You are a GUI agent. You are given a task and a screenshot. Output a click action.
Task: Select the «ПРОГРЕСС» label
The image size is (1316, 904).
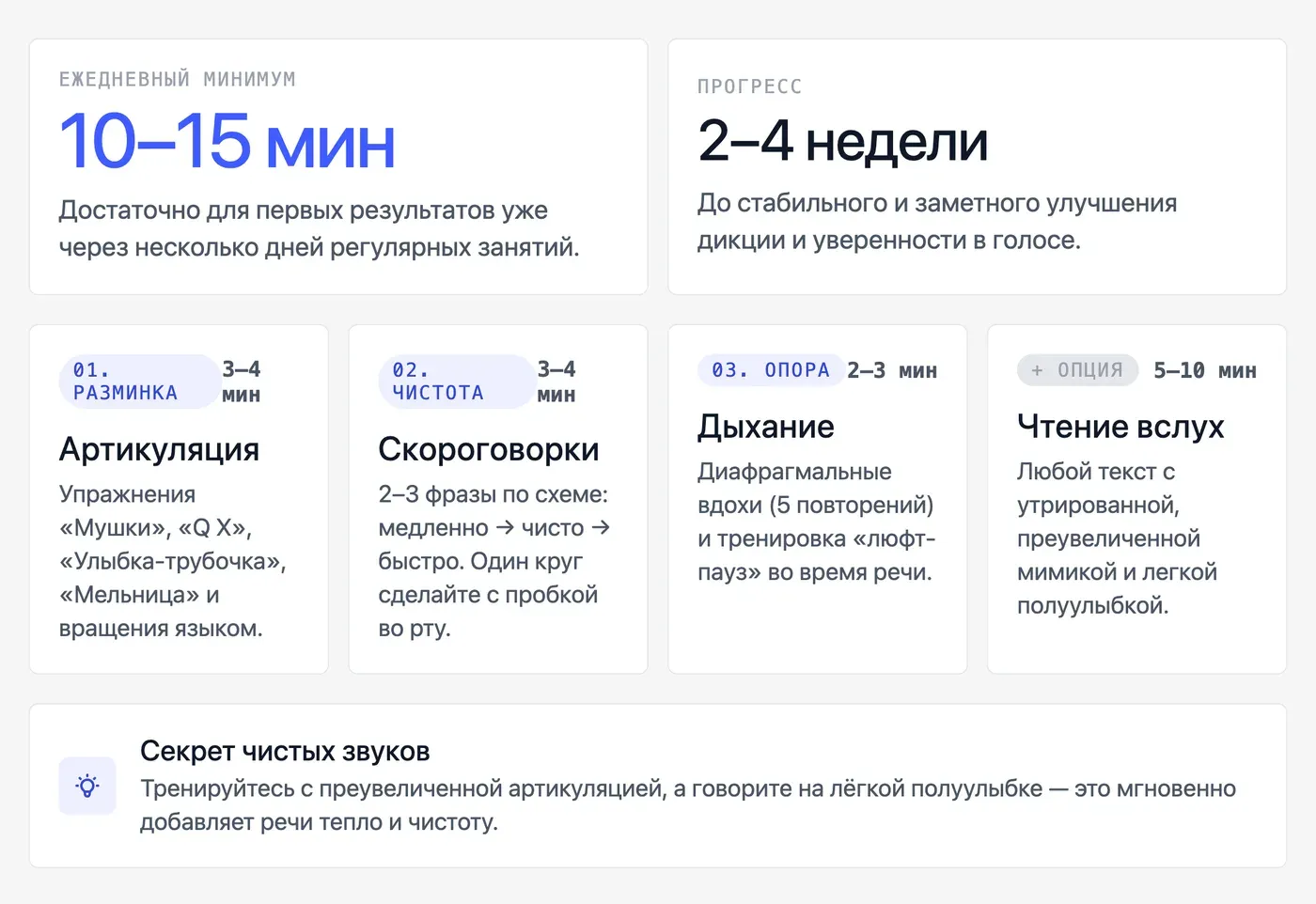coord(750,86)
